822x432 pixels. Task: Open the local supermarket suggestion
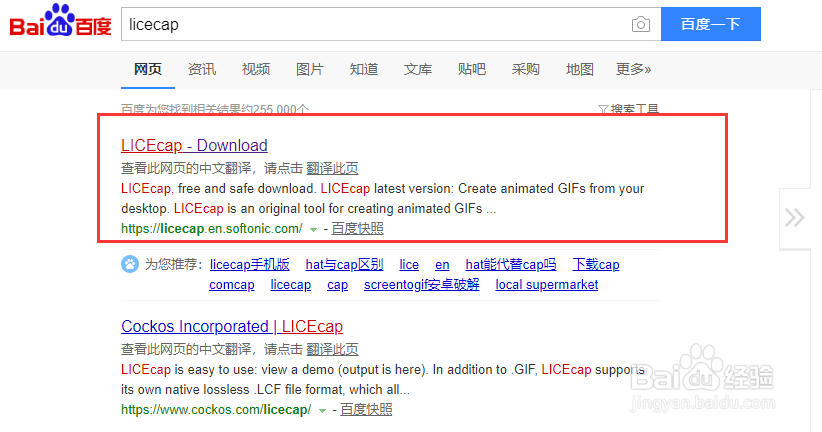[547, 285]
